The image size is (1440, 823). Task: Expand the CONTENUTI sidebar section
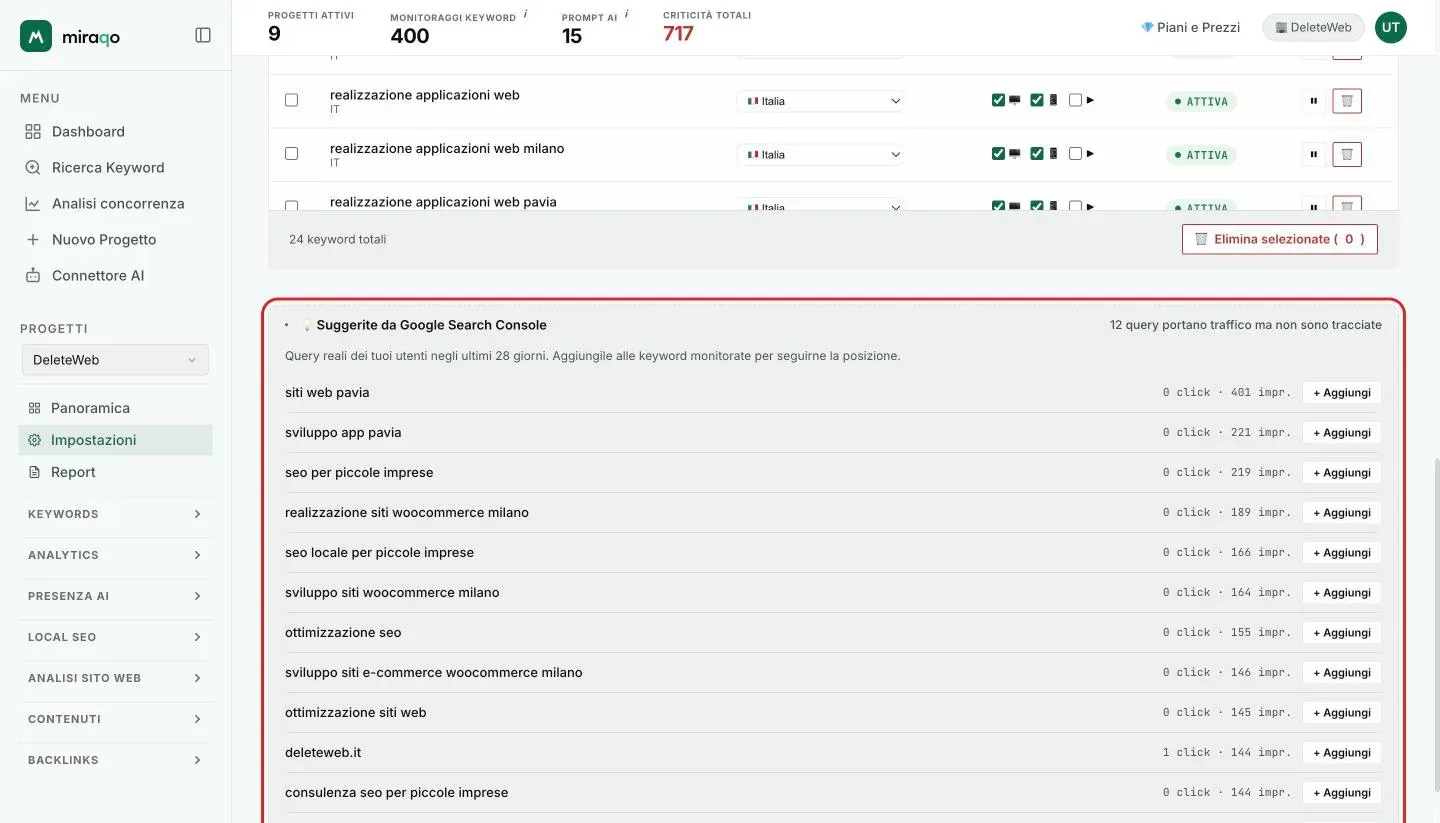coord(115,719)
